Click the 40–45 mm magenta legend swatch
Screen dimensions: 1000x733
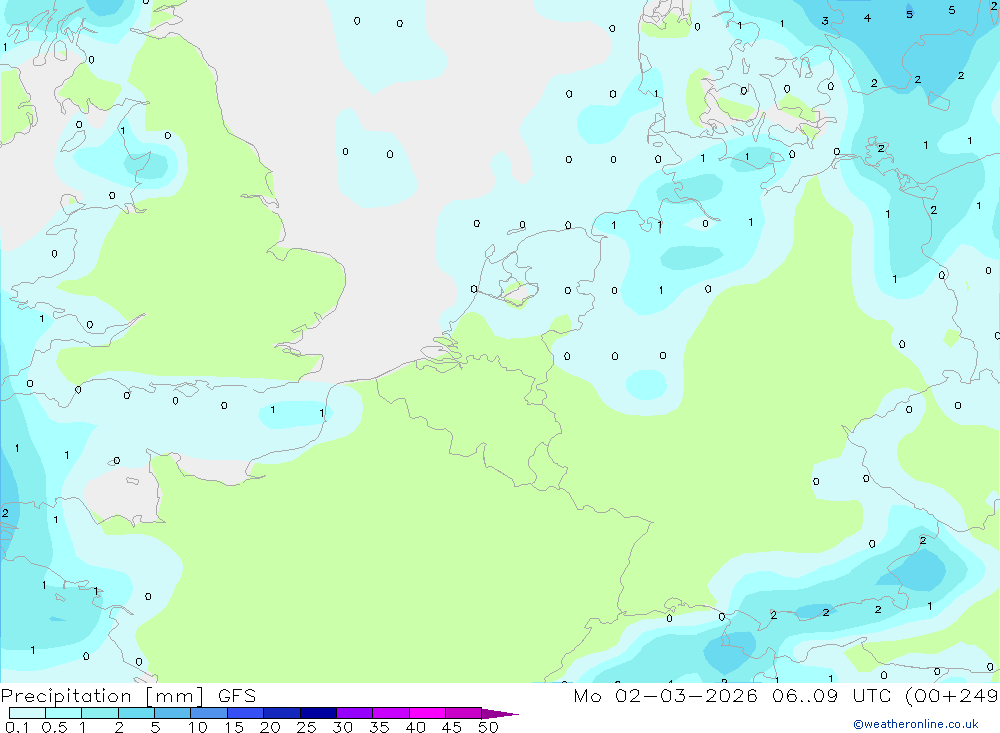(427, 713)
